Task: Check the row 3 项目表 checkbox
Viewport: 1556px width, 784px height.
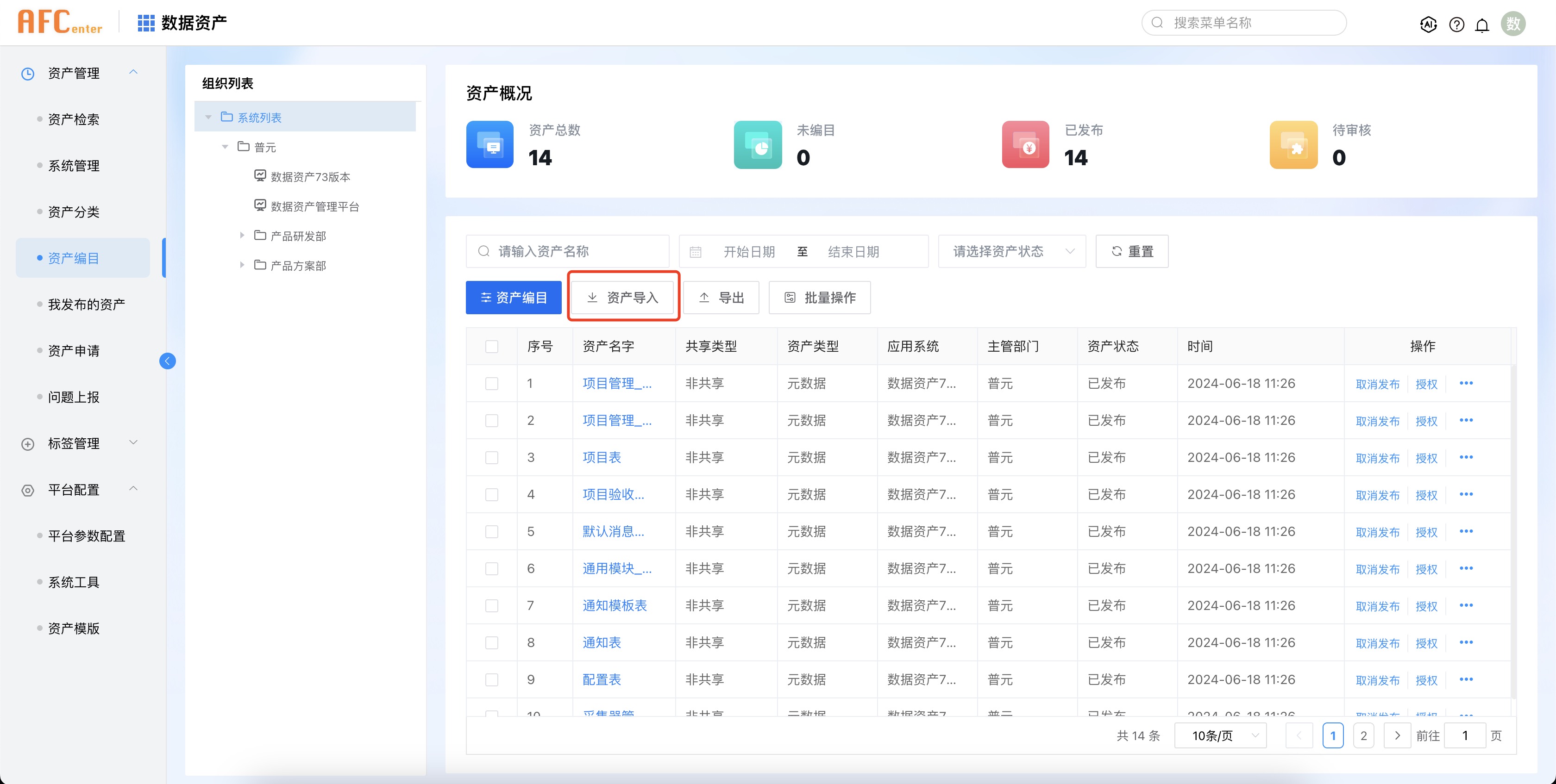Action: point(492,457)
